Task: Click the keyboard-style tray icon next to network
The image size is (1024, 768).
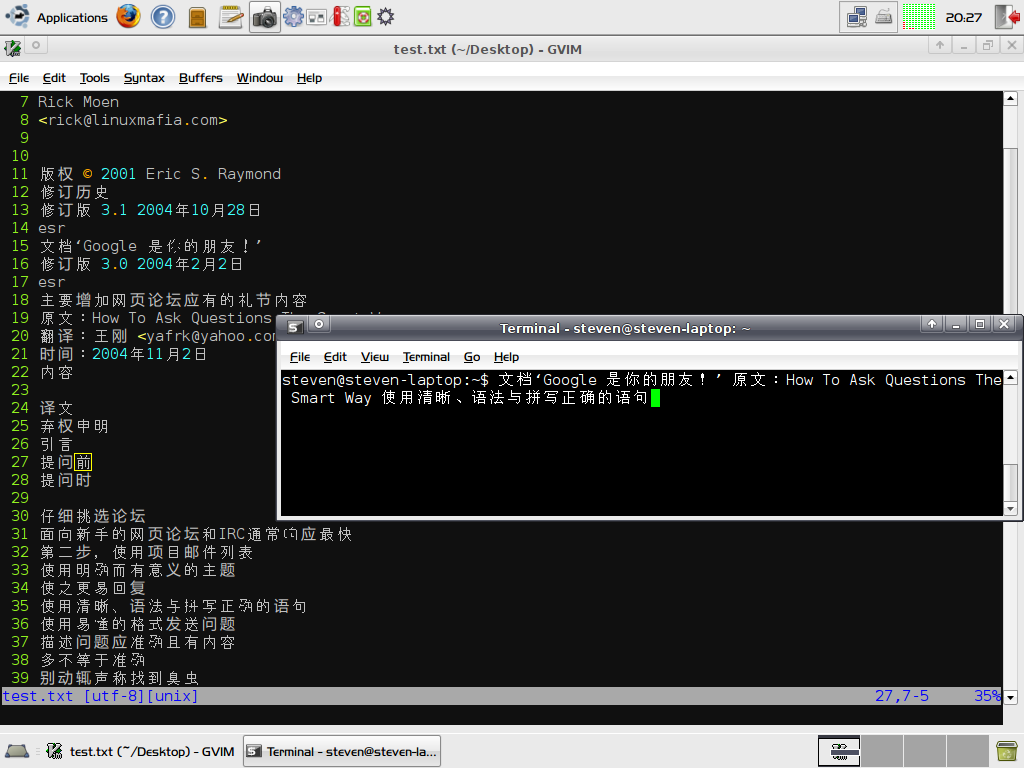Action: [884, 17]
